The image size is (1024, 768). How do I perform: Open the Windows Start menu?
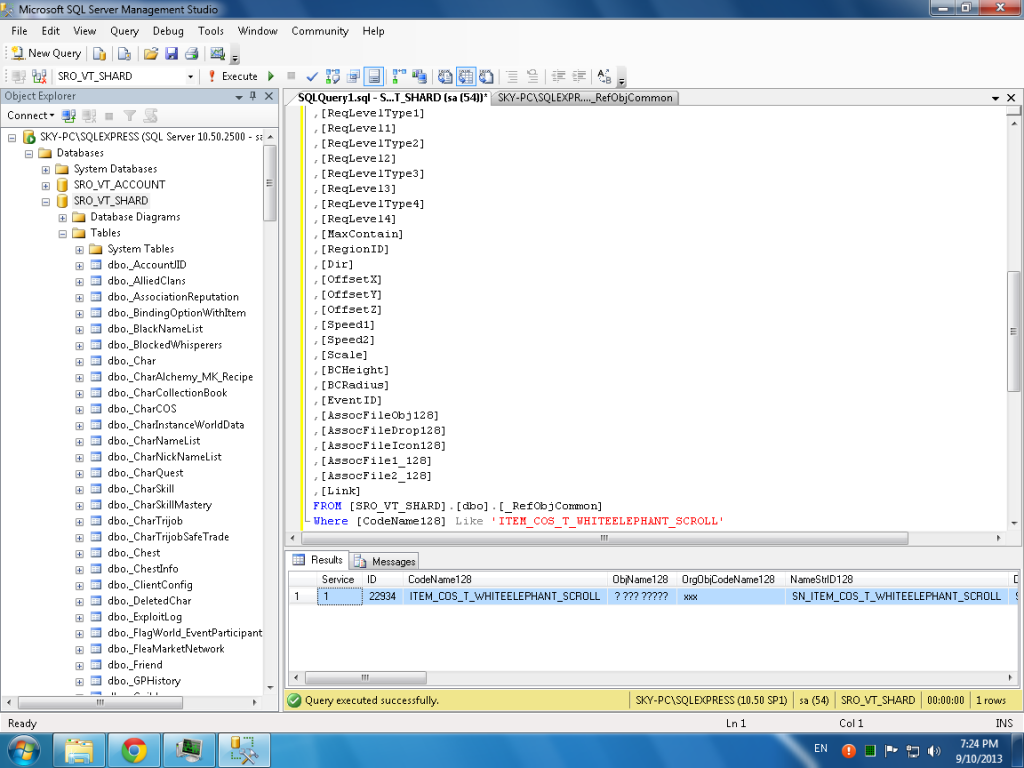point(24,750)
